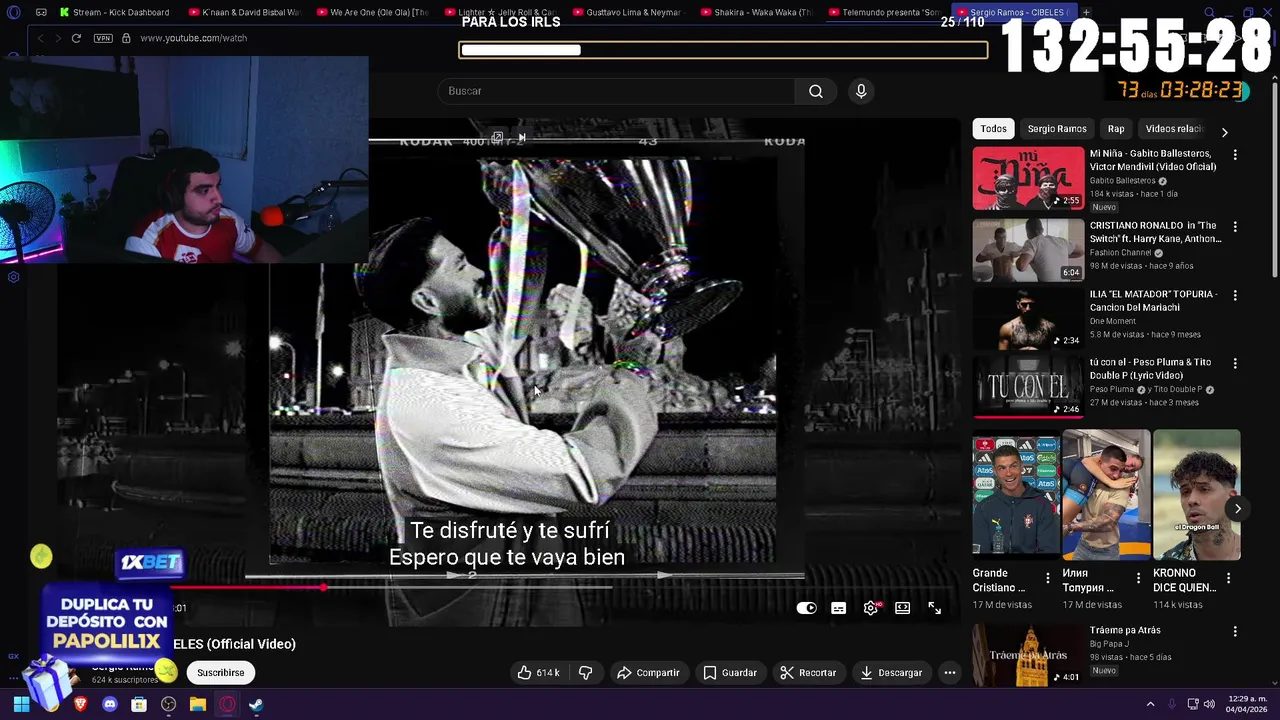Click the Suscribirse button
Viewport: 1280px width, 720px height.
(x=221, y=673)
